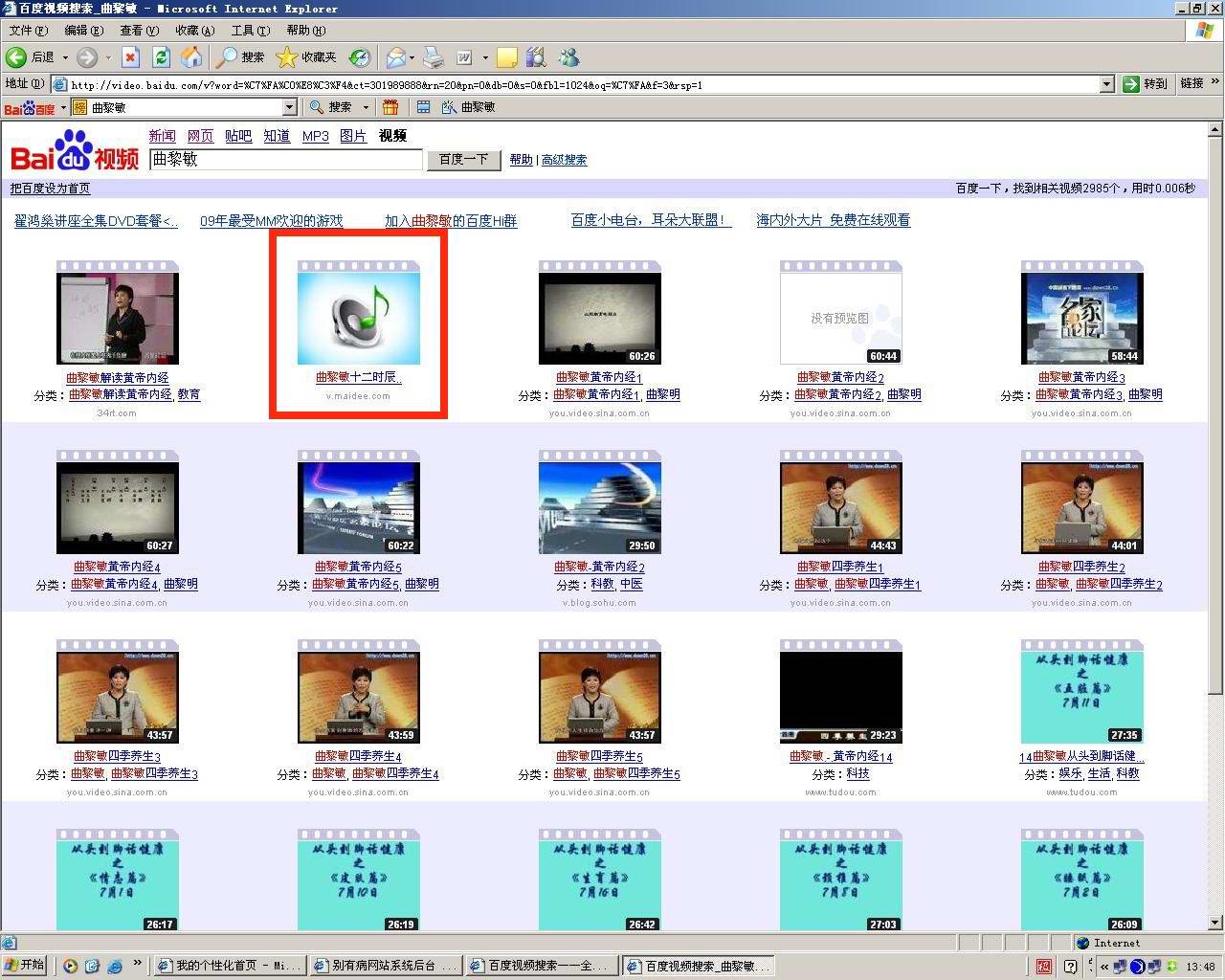Switch to the MP3 search tab

point(315,136)
